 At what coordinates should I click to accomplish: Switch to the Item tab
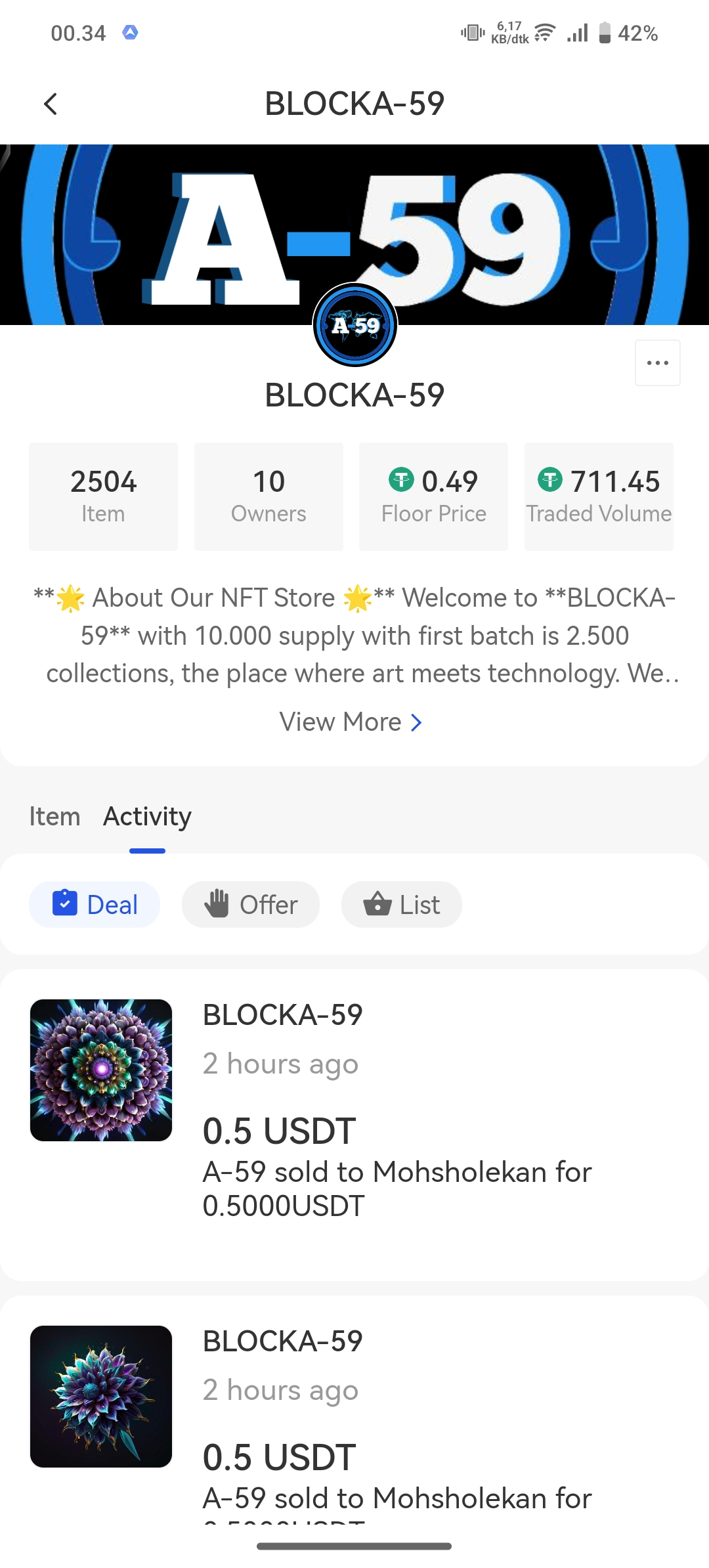click(x=54, y=816)
